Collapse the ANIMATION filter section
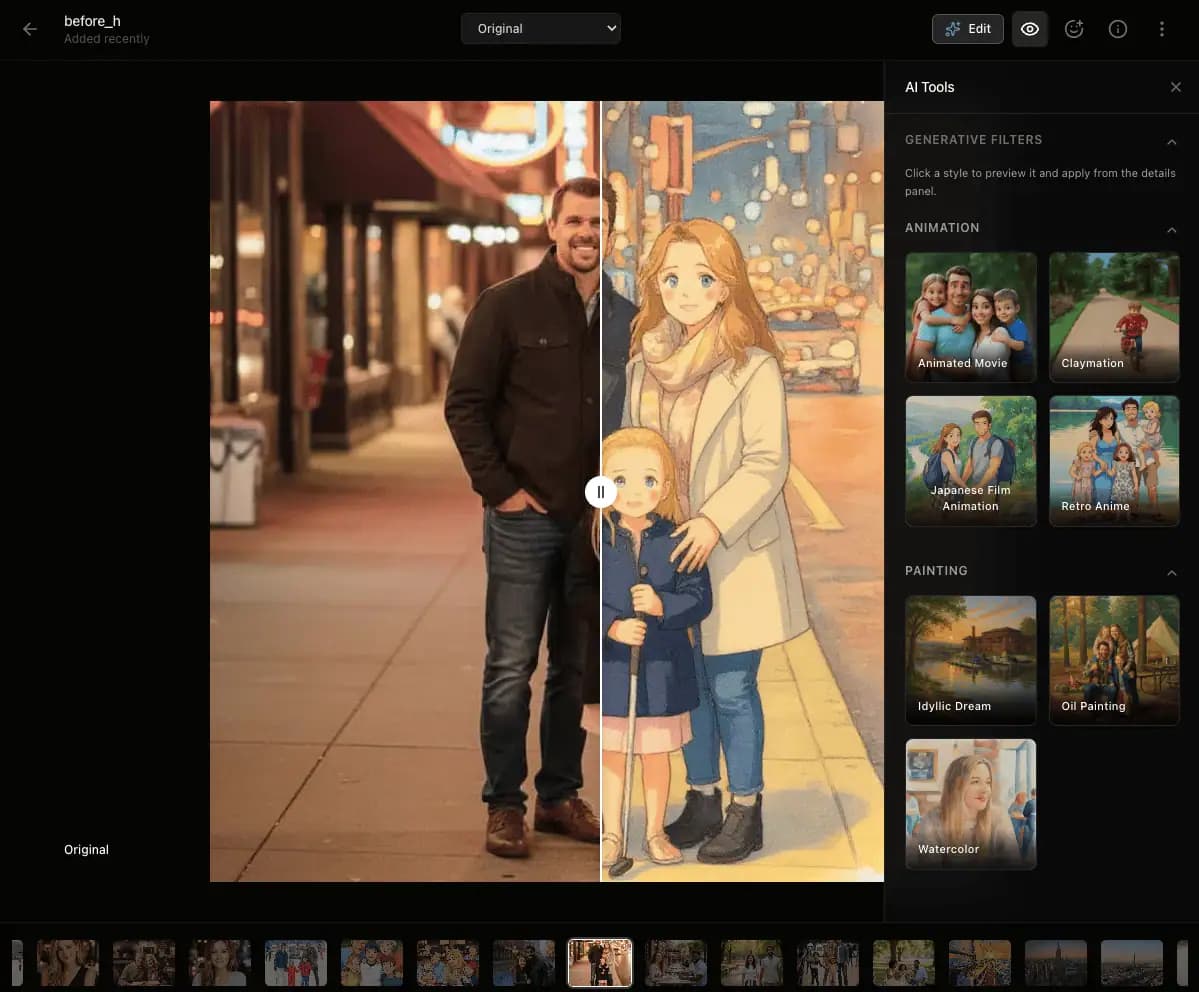 pos(1171,229)
